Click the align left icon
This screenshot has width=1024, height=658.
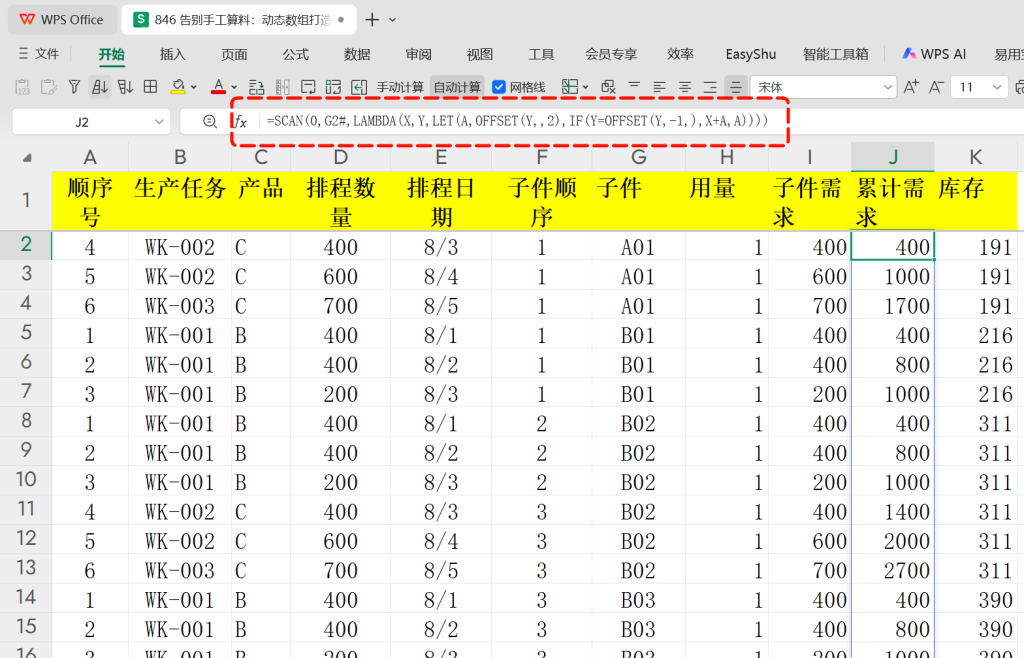tap(660, 87)
